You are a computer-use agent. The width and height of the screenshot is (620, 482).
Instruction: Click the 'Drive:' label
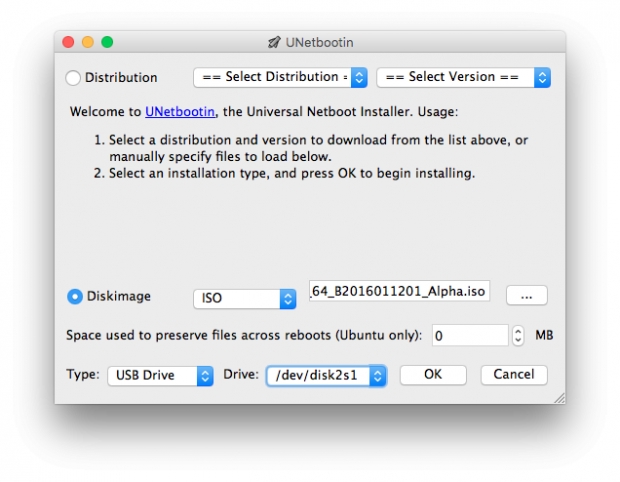point(241,374)
